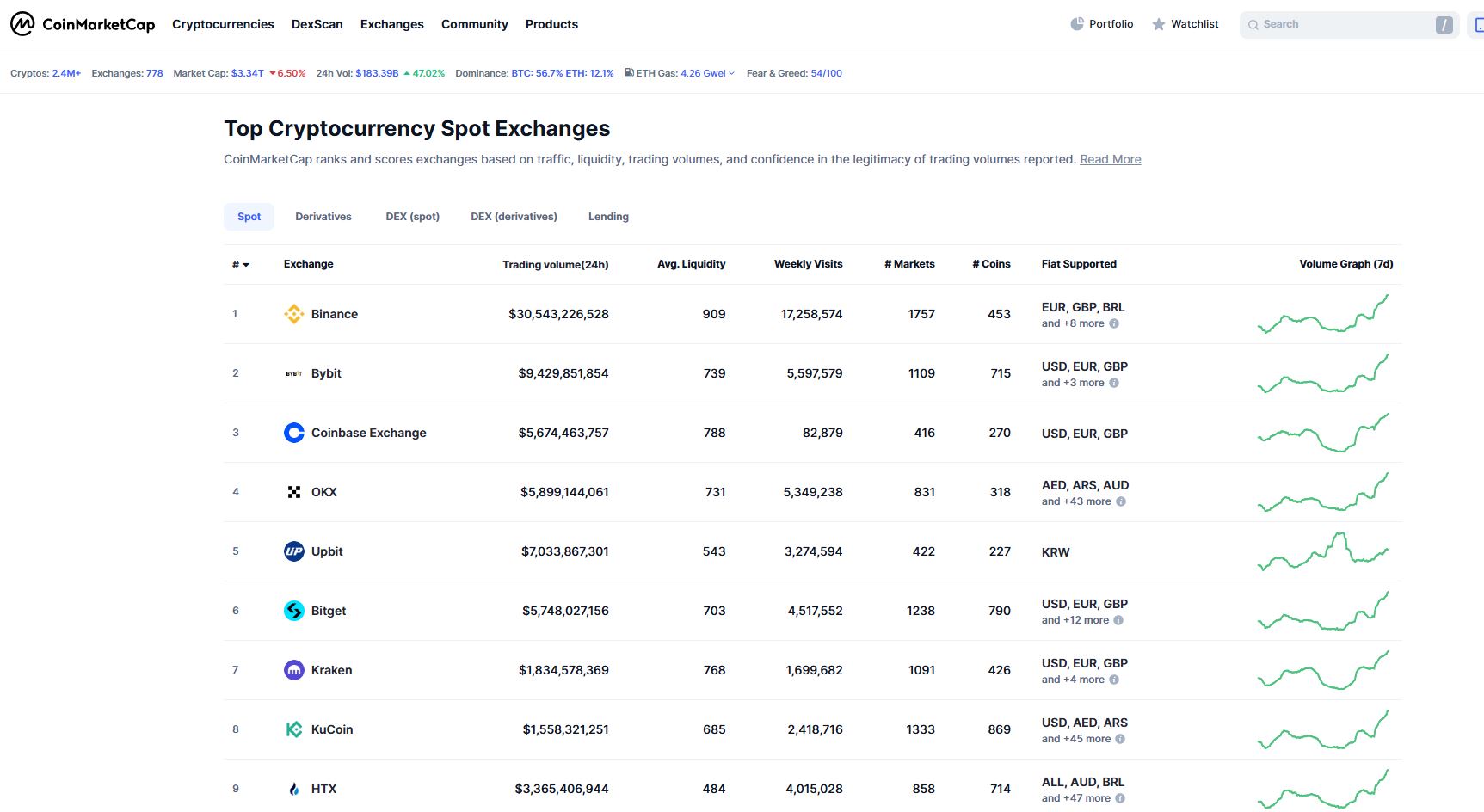The height and width of the screenshot is (812, 1484).
Task: Click the Coinbase Exchange logo icon
Action: pos(294,433)
